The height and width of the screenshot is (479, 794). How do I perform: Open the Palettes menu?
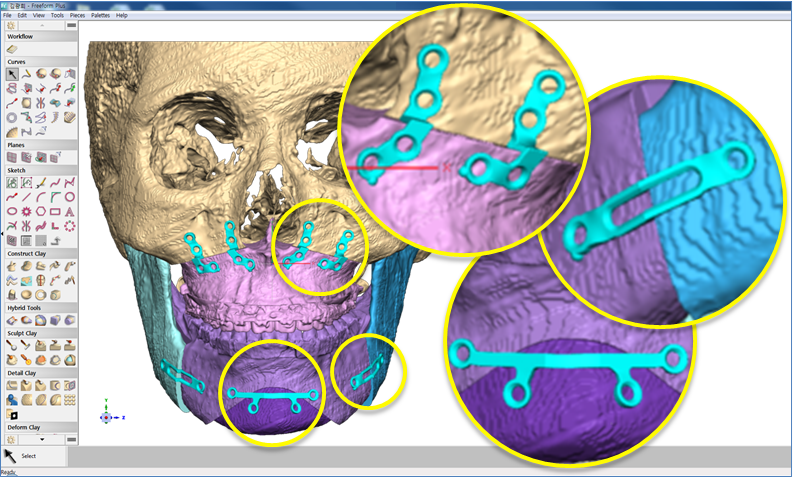100,16
